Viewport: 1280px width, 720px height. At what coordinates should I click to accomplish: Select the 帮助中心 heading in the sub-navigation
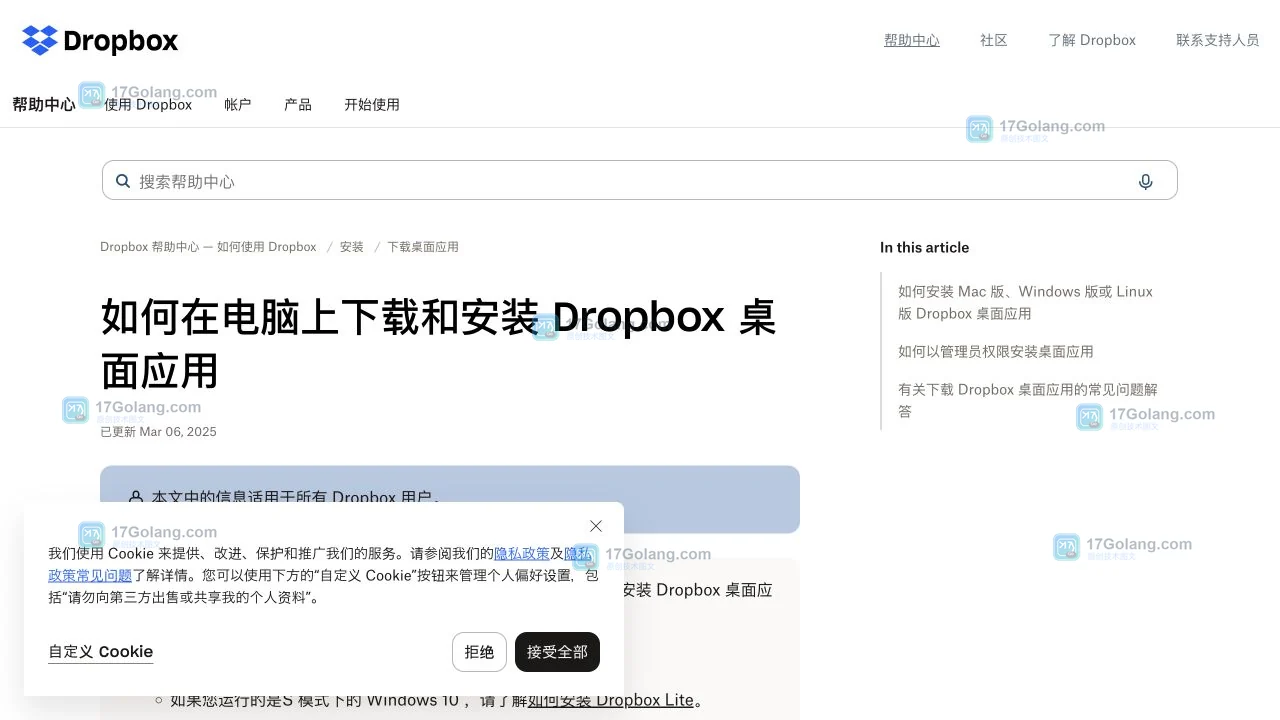pos(44,104)
